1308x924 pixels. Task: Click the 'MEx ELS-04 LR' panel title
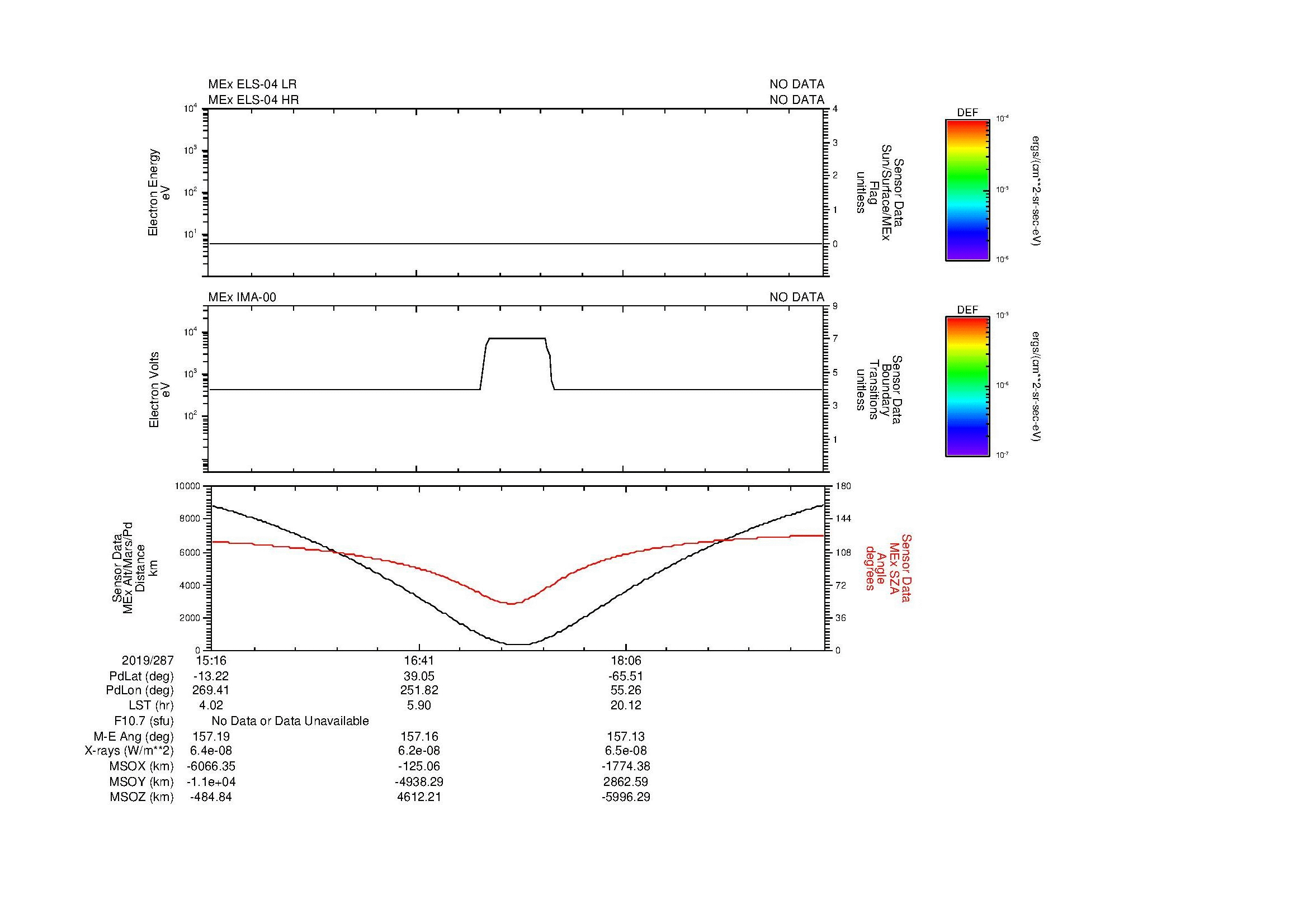click(x=252, y=84)
